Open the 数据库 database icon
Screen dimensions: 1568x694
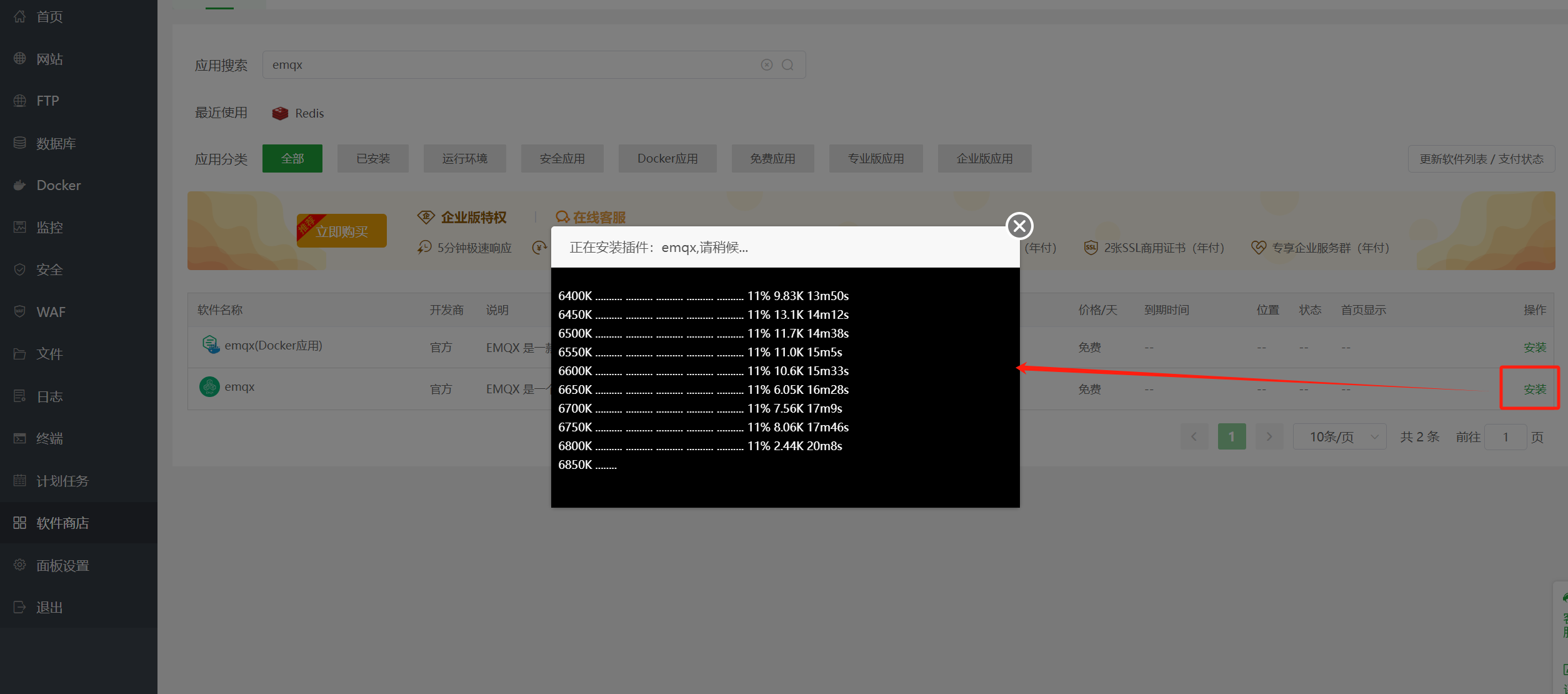click(x=19, y=143)
